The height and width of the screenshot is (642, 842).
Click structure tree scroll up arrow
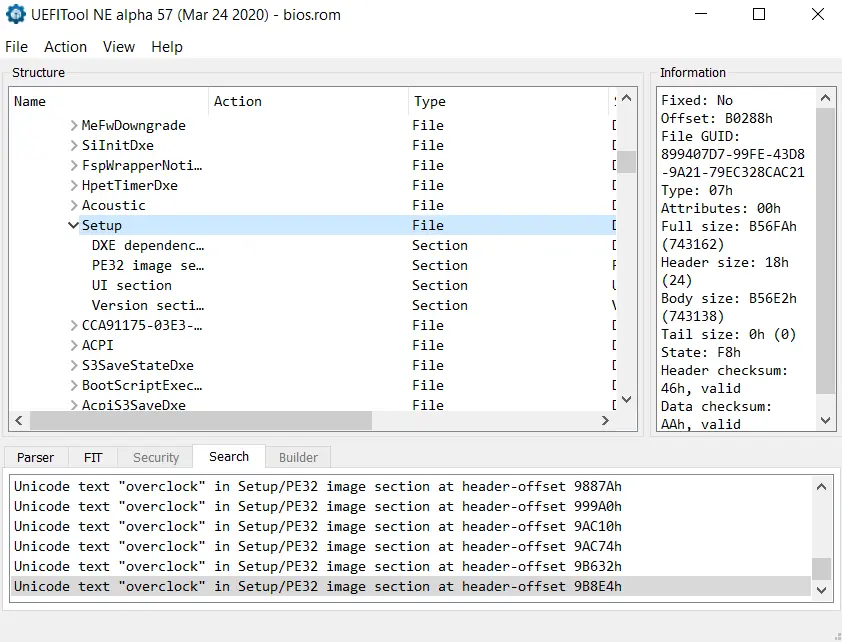(626, 98)
